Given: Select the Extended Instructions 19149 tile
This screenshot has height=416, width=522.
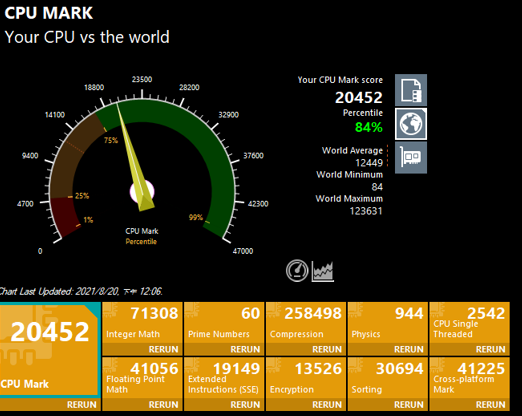Looking at the screenshot, I should pos(224,378).
